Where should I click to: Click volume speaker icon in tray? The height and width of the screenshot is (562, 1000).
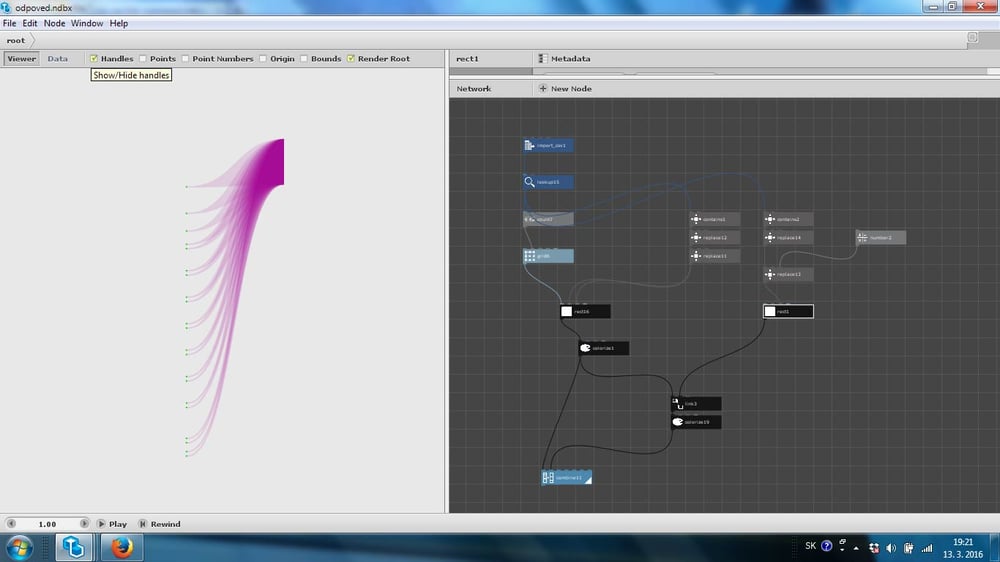click(891, 548)
